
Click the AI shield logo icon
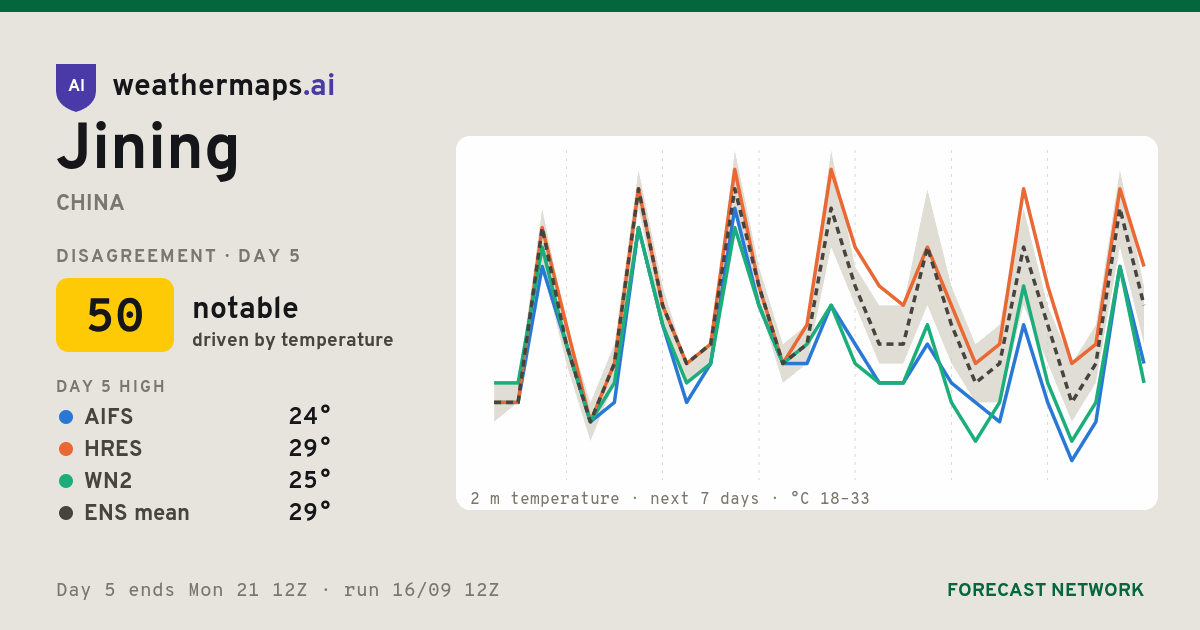tap(76, 87)
